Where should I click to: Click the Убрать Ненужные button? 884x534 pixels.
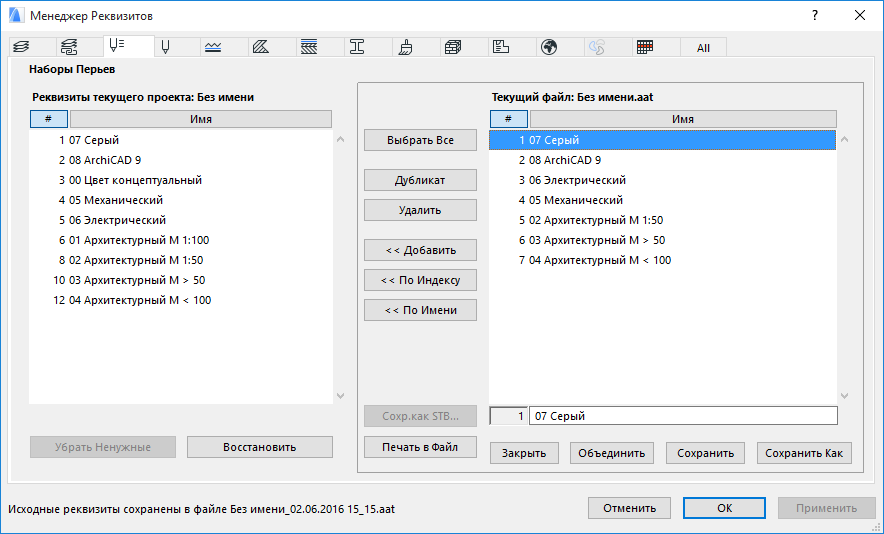click(x=103, y=447)
